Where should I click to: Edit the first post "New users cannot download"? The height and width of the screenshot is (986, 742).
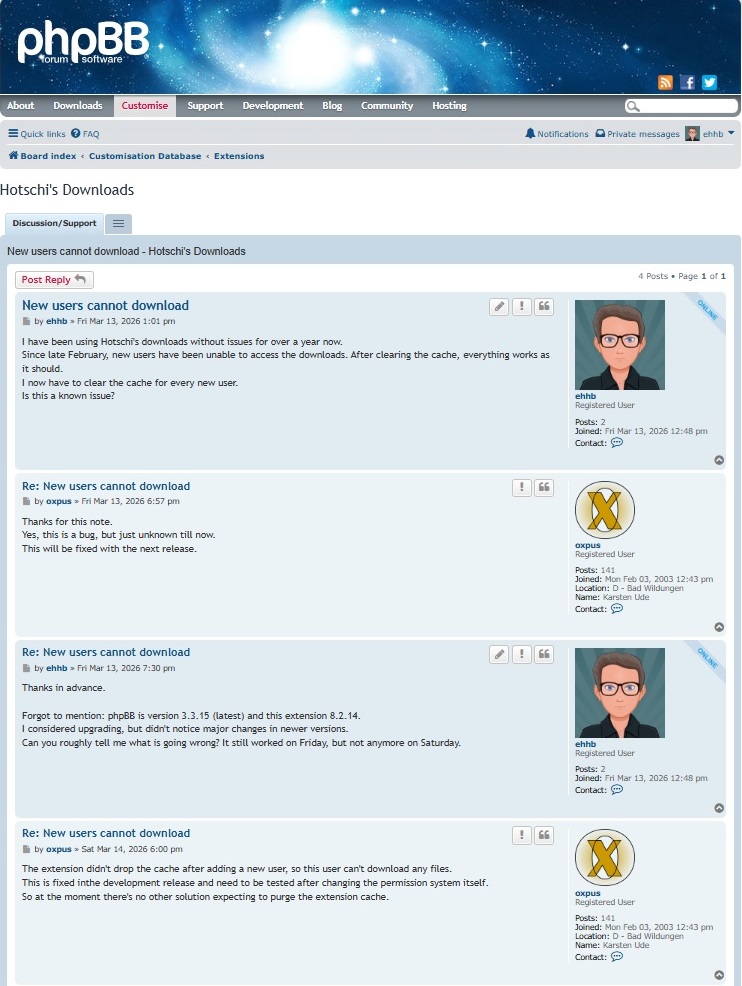pos(499,307)
